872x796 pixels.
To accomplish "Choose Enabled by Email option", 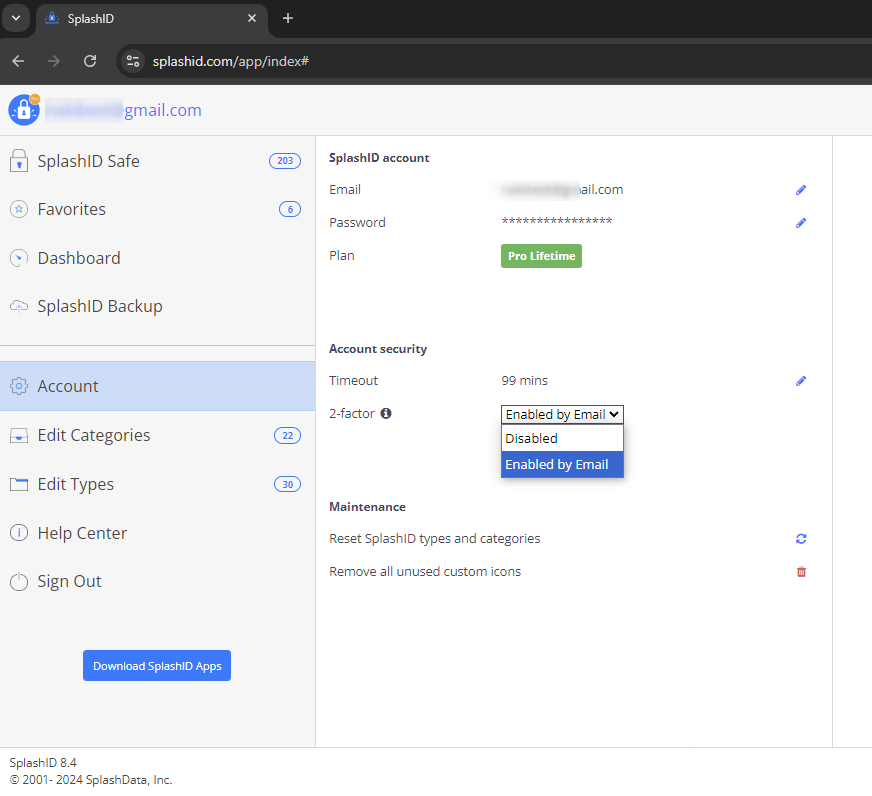I will 562,464.
